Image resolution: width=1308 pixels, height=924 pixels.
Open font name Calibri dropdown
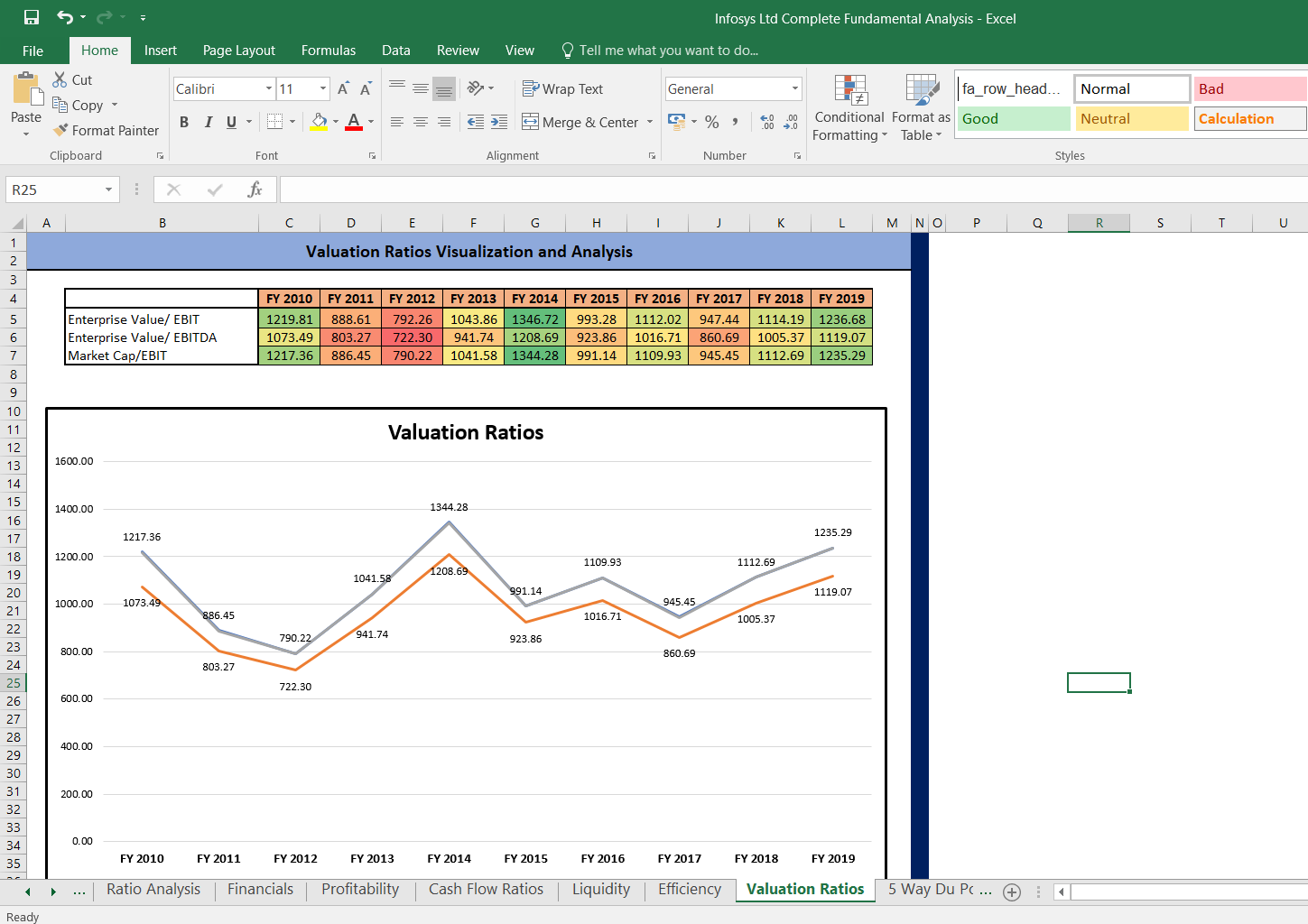[x=269, y=88]
